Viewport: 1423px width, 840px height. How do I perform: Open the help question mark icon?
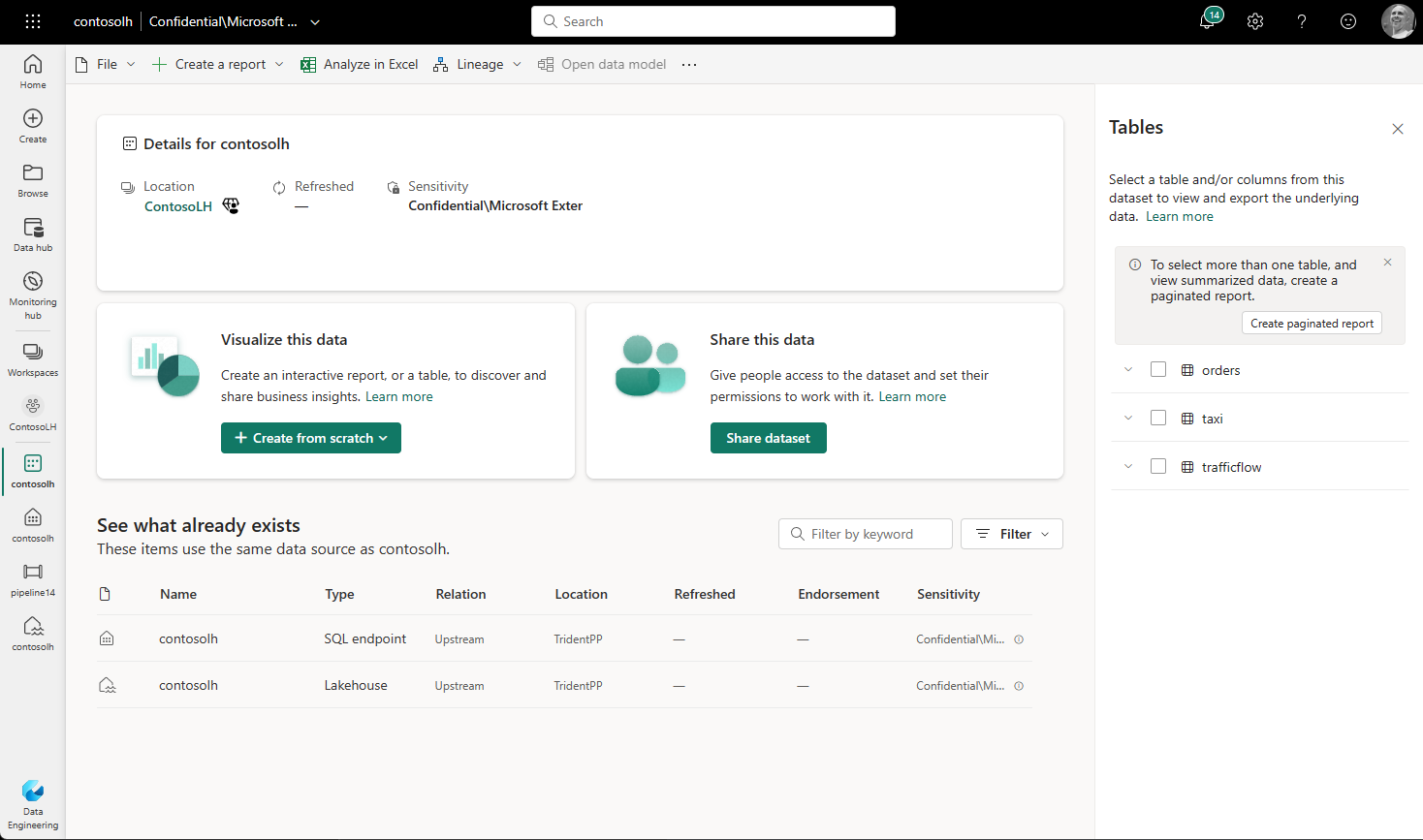click(1302, 21)
